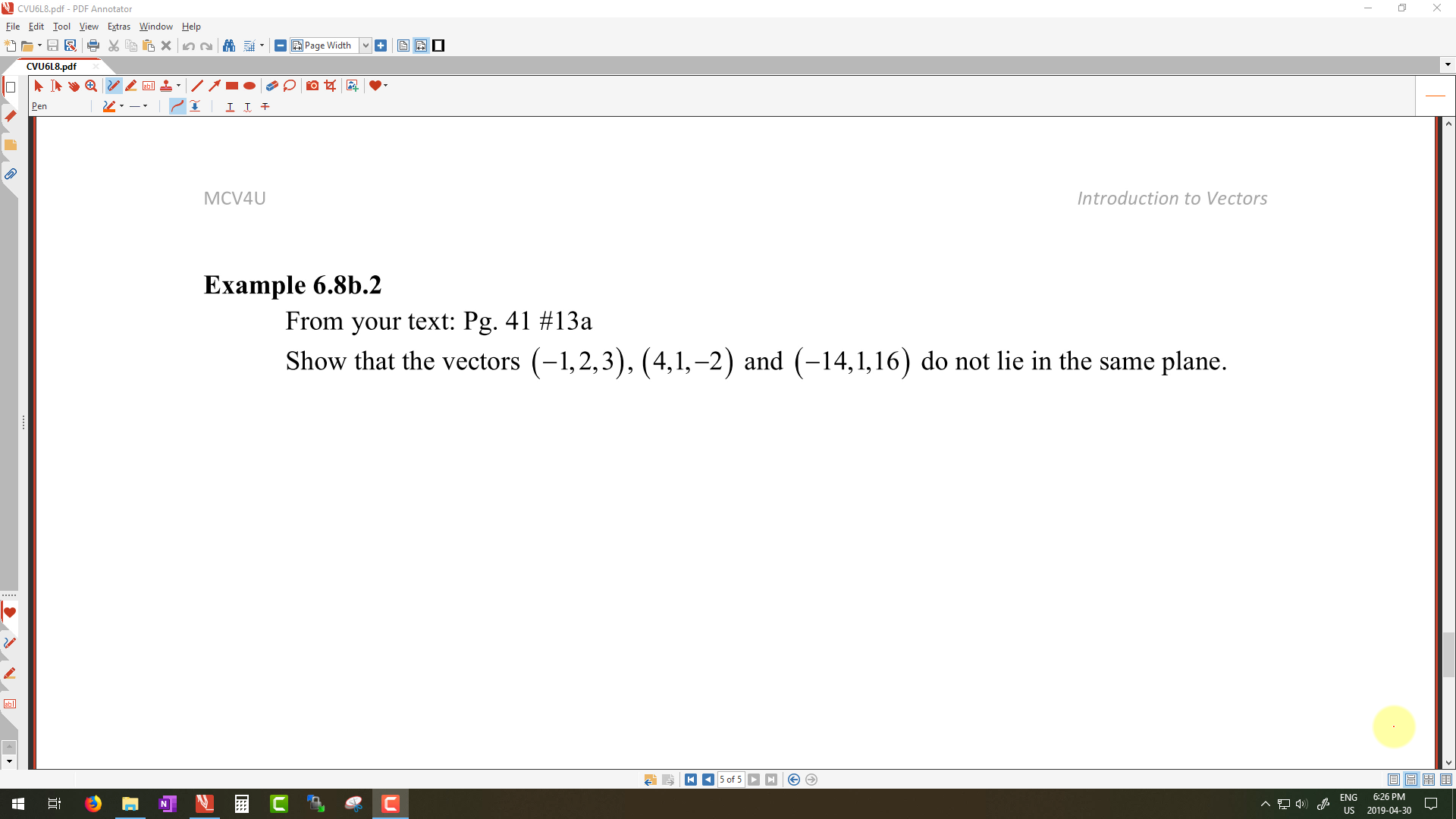Viewport: 1456px width, 819px height.
Task: Open the Find binoculars tool
Action: (x=229, y=45)
